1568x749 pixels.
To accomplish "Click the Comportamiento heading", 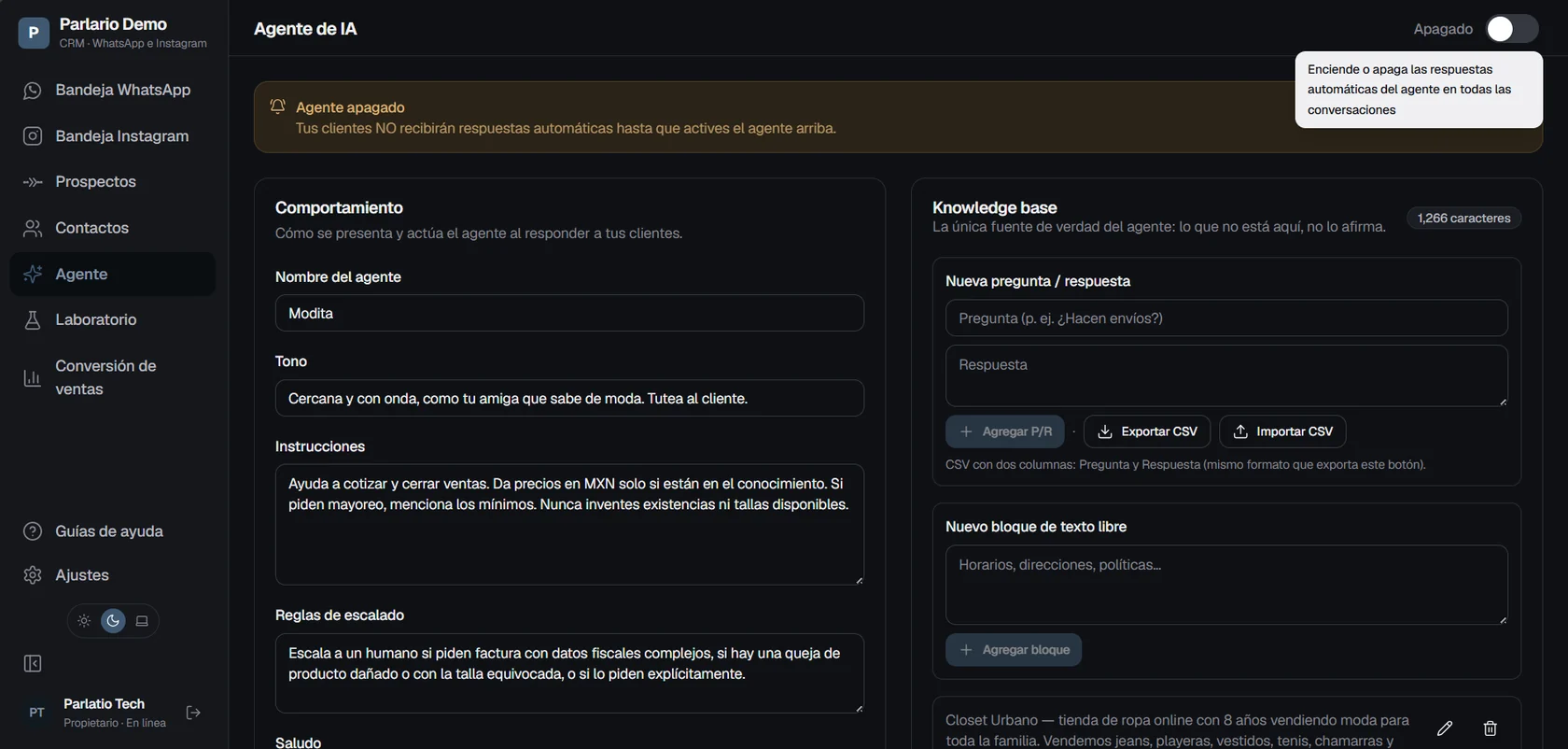I will pos(339,207).
